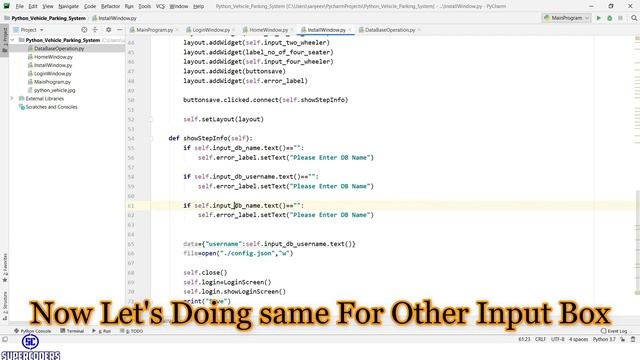Switch to the DataBaseOperation.py editor tab
Screen dimensions: 640x360
(389, 30)
